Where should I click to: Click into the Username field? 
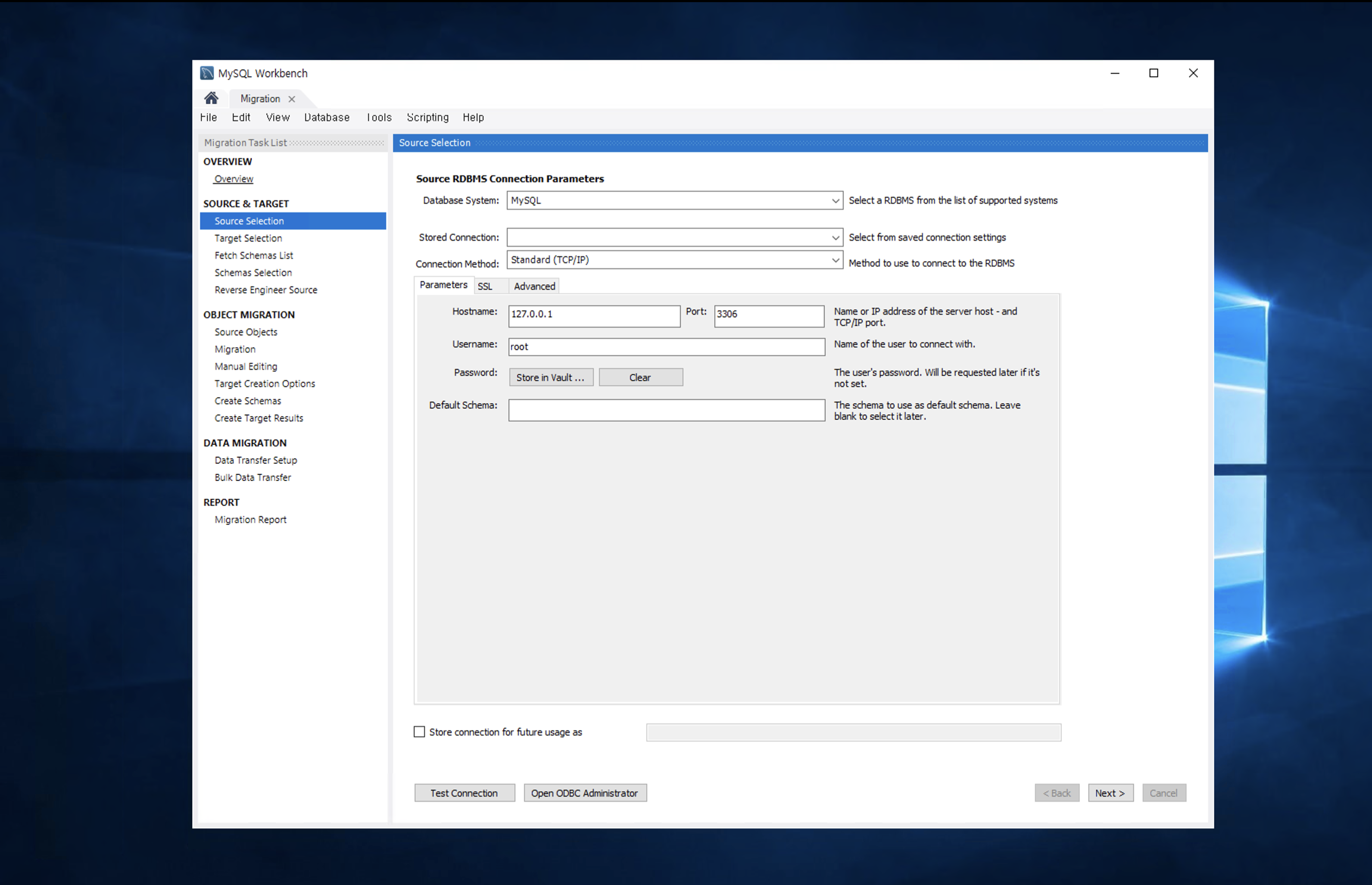coord(667,346)
